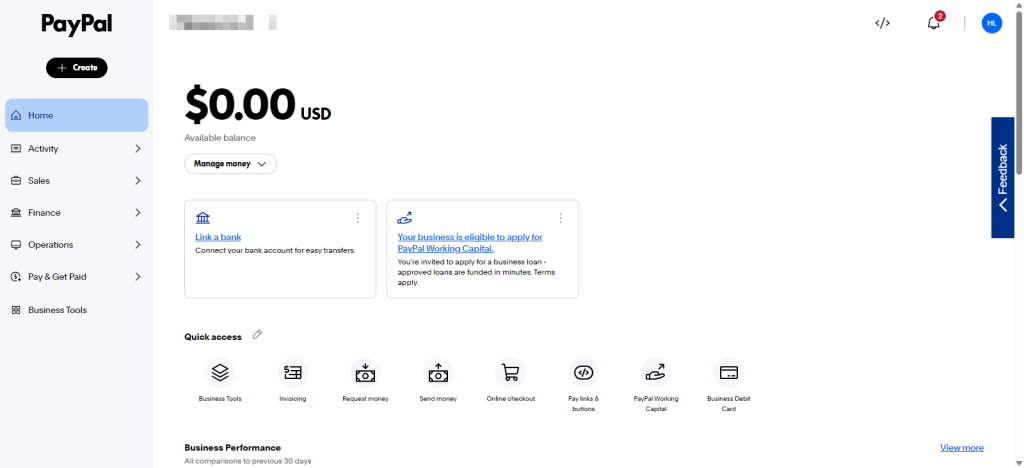This screenshot has width=1024, height=468.
Task: Open Business Debit Card icon
Action: [729, 373]
